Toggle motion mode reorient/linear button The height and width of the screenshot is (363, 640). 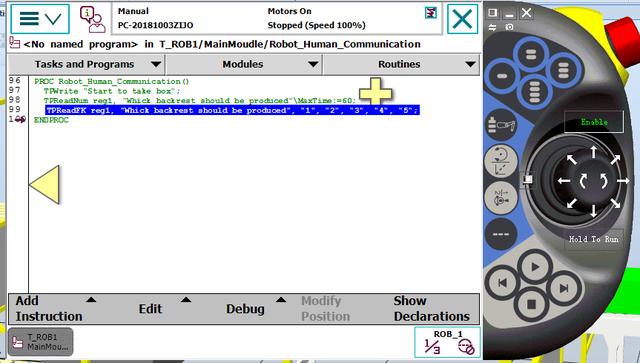coord(501,161)
